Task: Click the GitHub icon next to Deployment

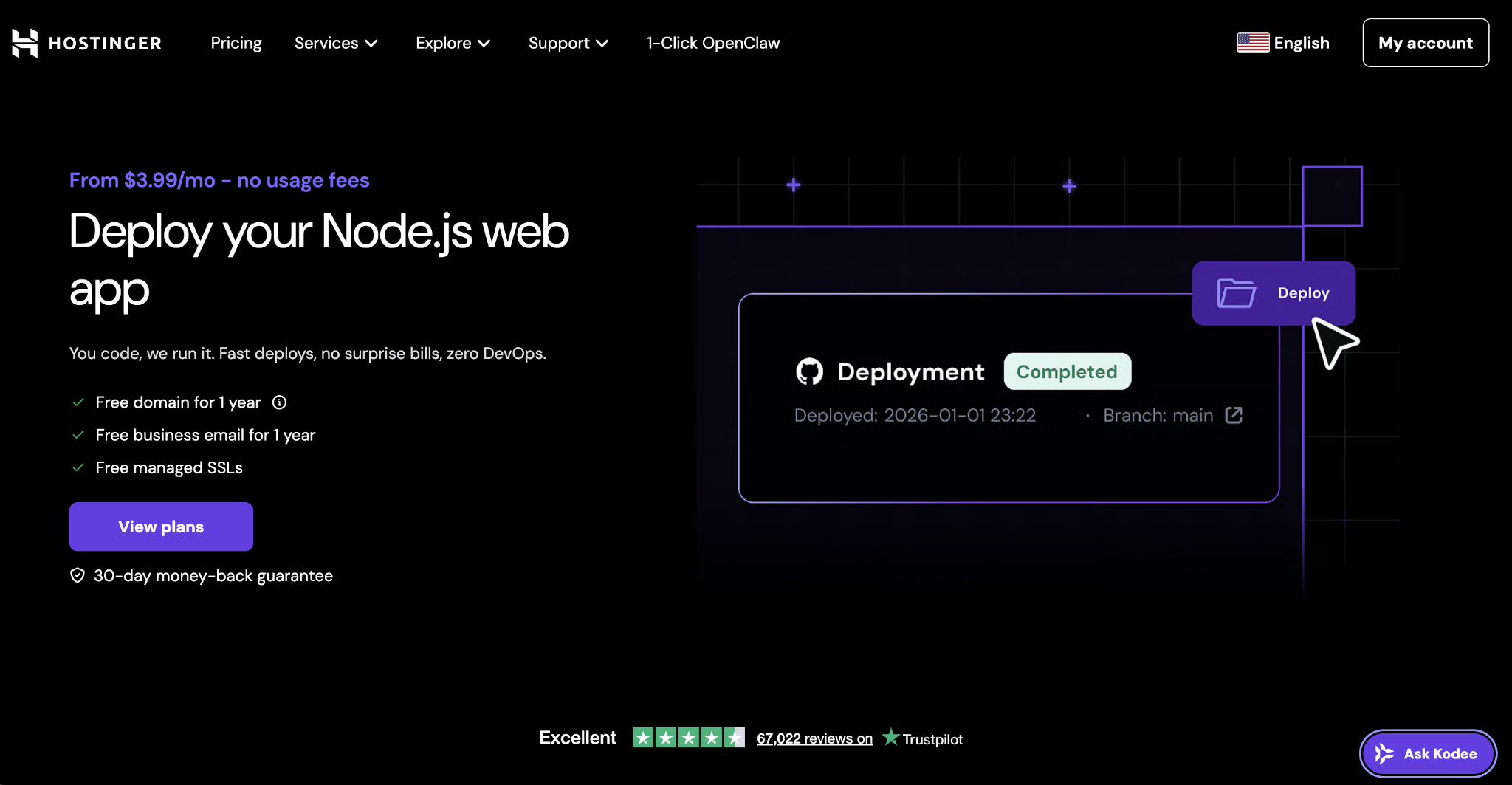Action: 809,371
